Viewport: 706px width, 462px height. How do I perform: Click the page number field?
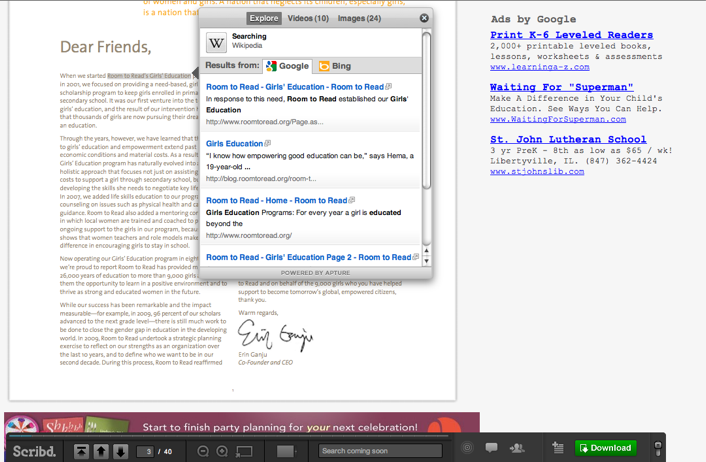145,451
